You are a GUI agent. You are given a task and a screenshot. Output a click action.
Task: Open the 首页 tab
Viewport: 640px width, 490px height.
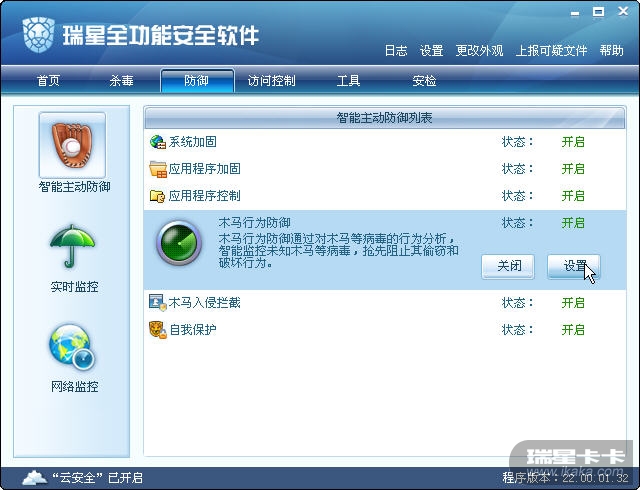[48, 80]
